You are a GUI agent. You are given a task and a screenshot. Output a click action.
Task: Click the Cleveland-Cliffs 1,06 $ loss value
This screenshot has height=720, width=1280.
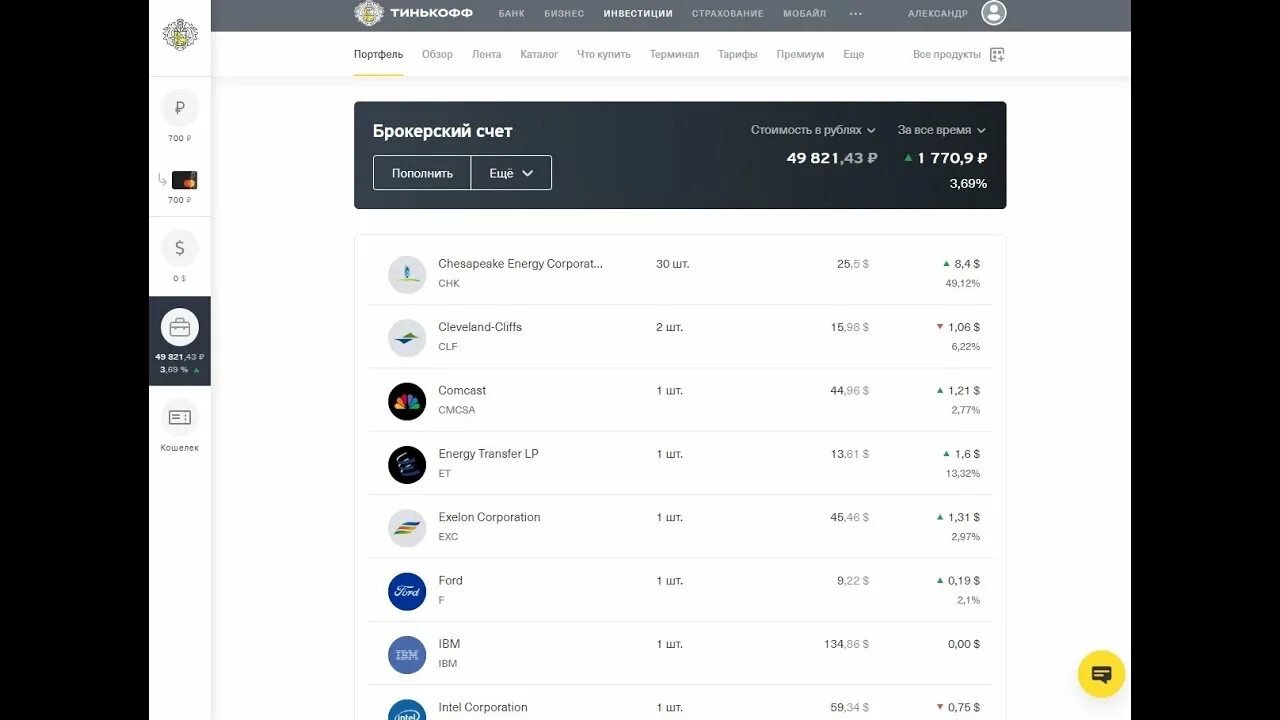pyautogui.click(x=963, y=327)
